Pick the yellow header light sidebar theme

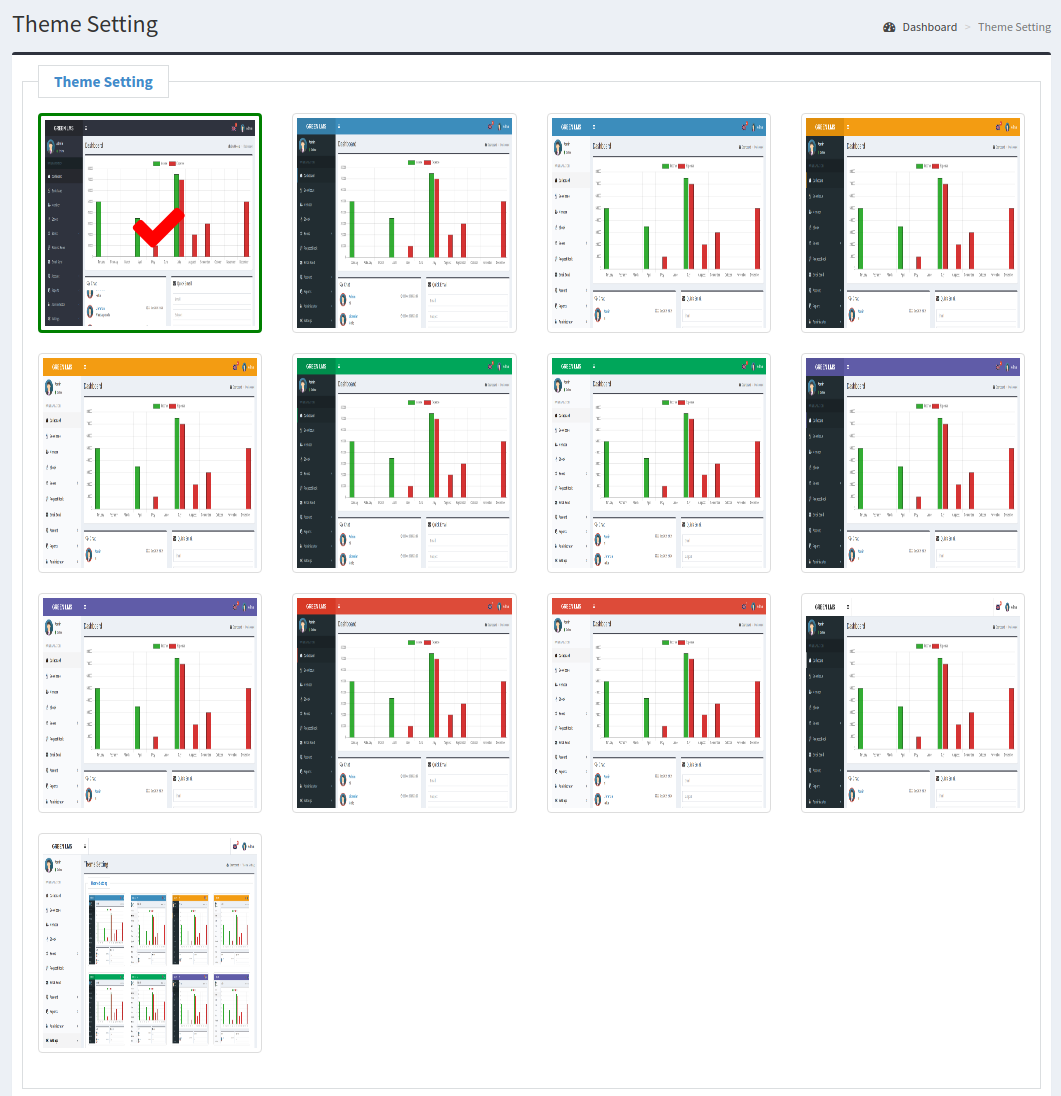tap(150, 463)
